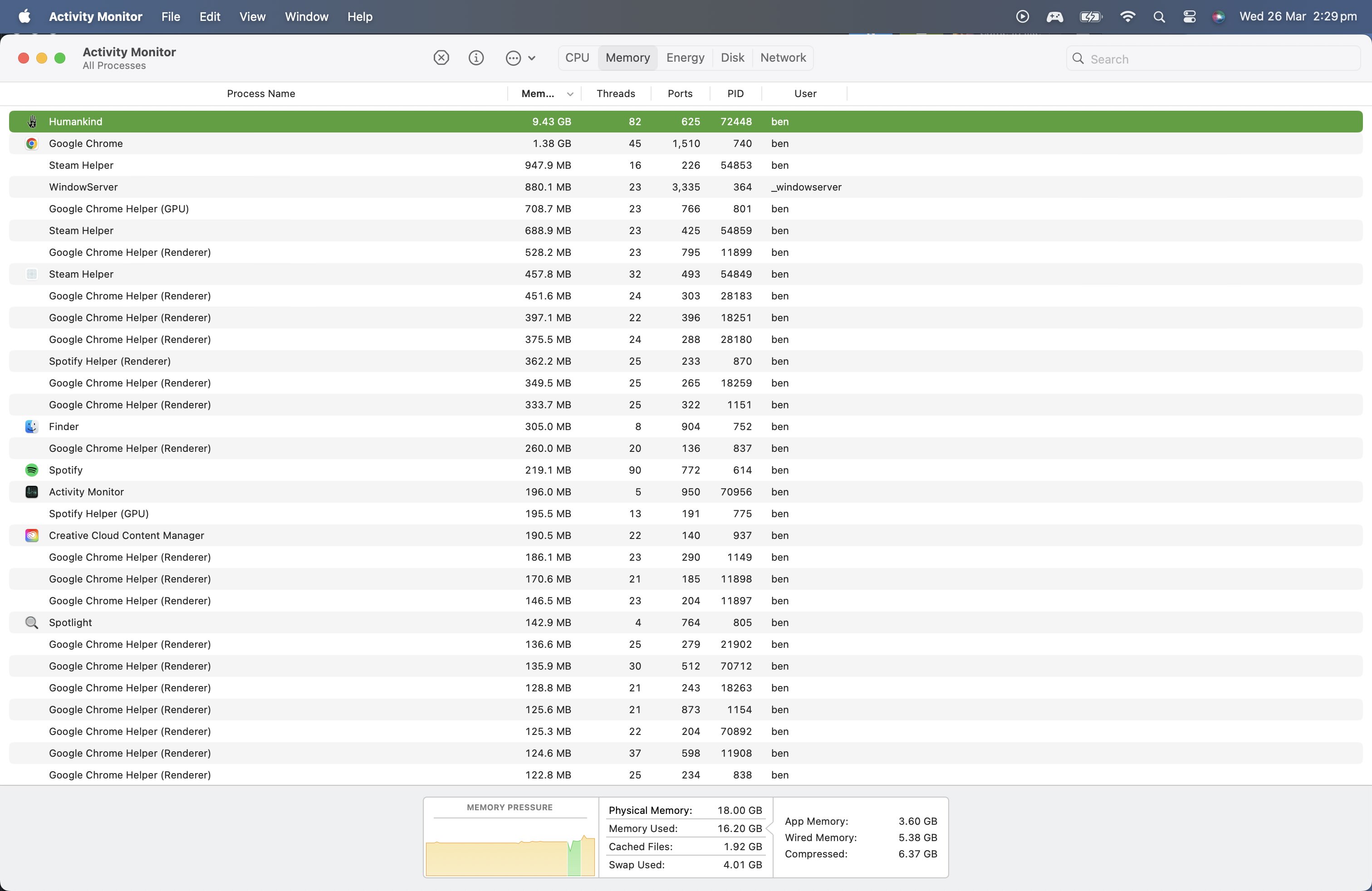The width and height of the screenshot is (1372, 891).
Task: Click the Spotlight process magnifier icon
Action: [x=32, y=622]
